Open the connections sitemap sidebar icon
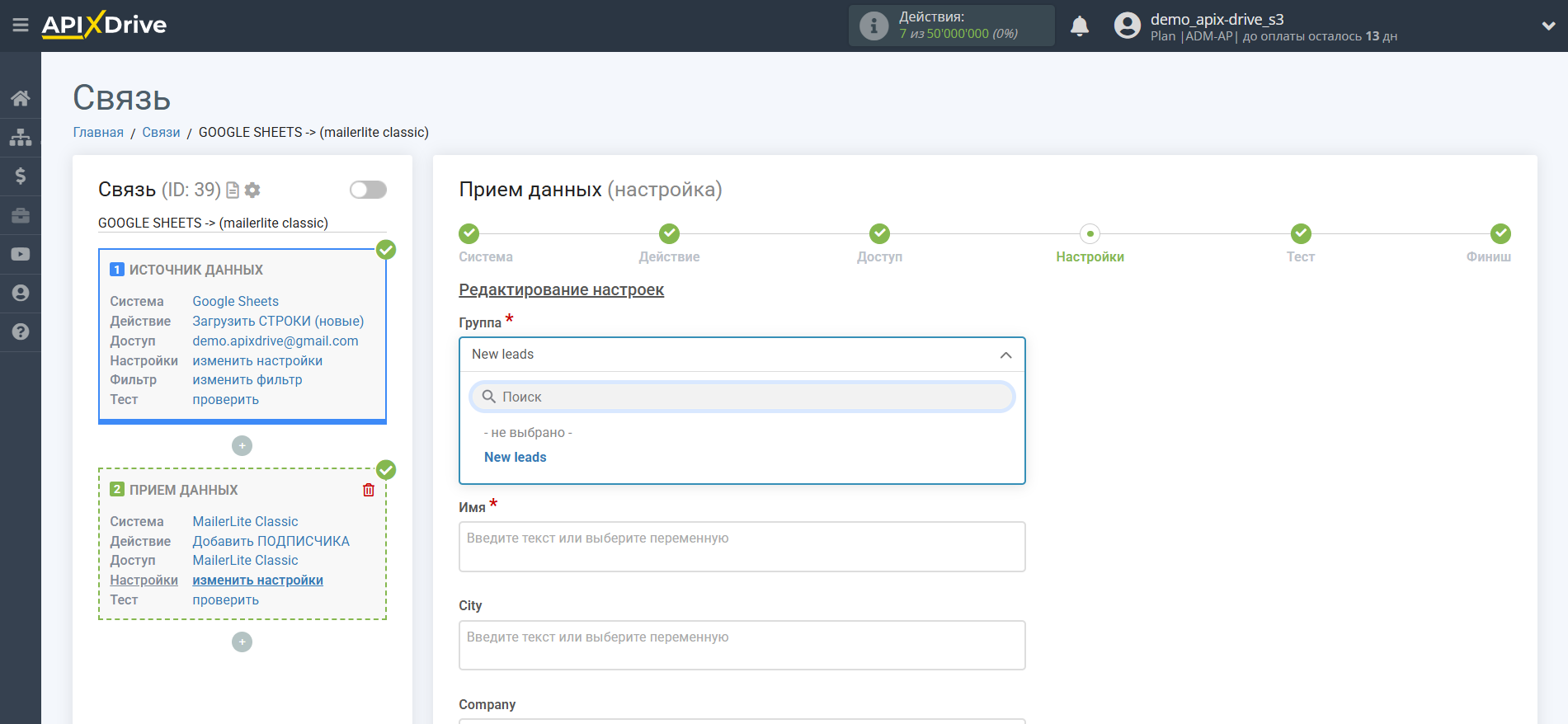1568x724 pixels. click(x=21, y=137)
